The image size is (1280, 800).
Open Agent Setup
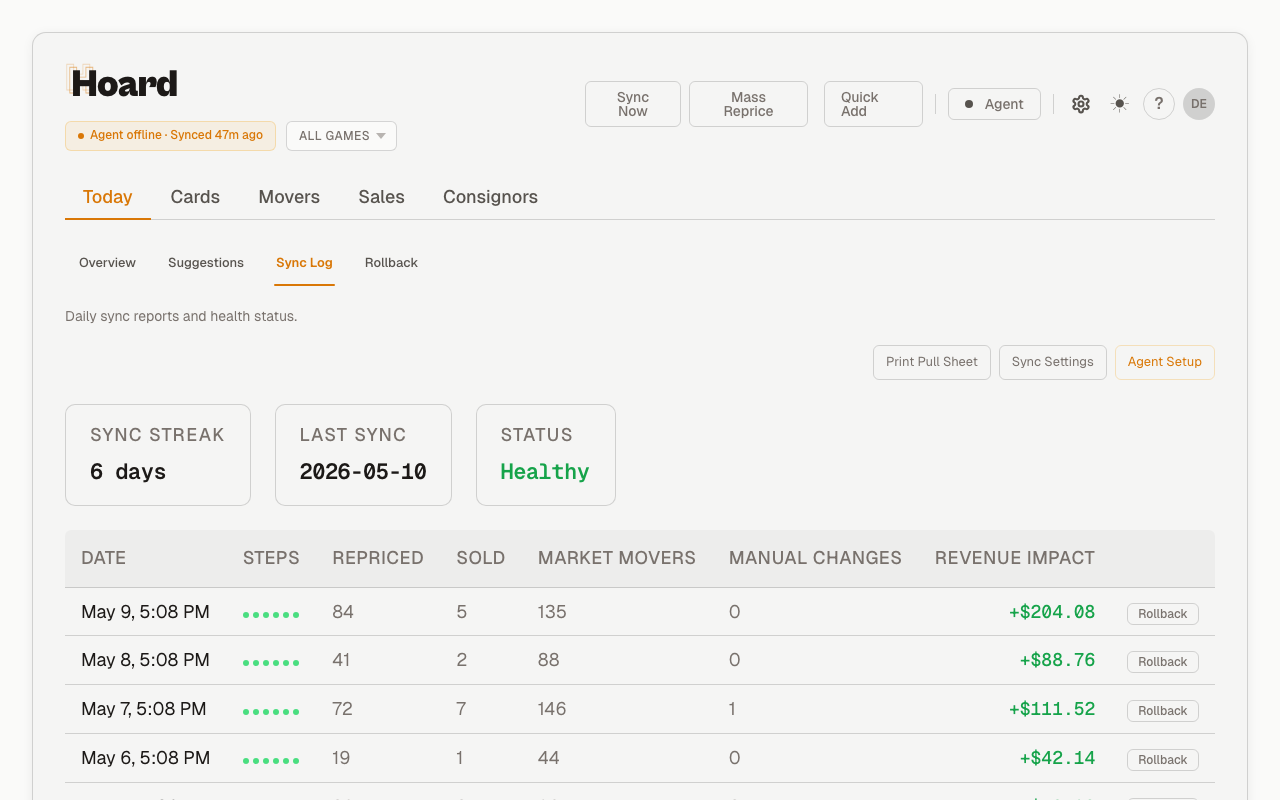click(x=1165, y=362)
